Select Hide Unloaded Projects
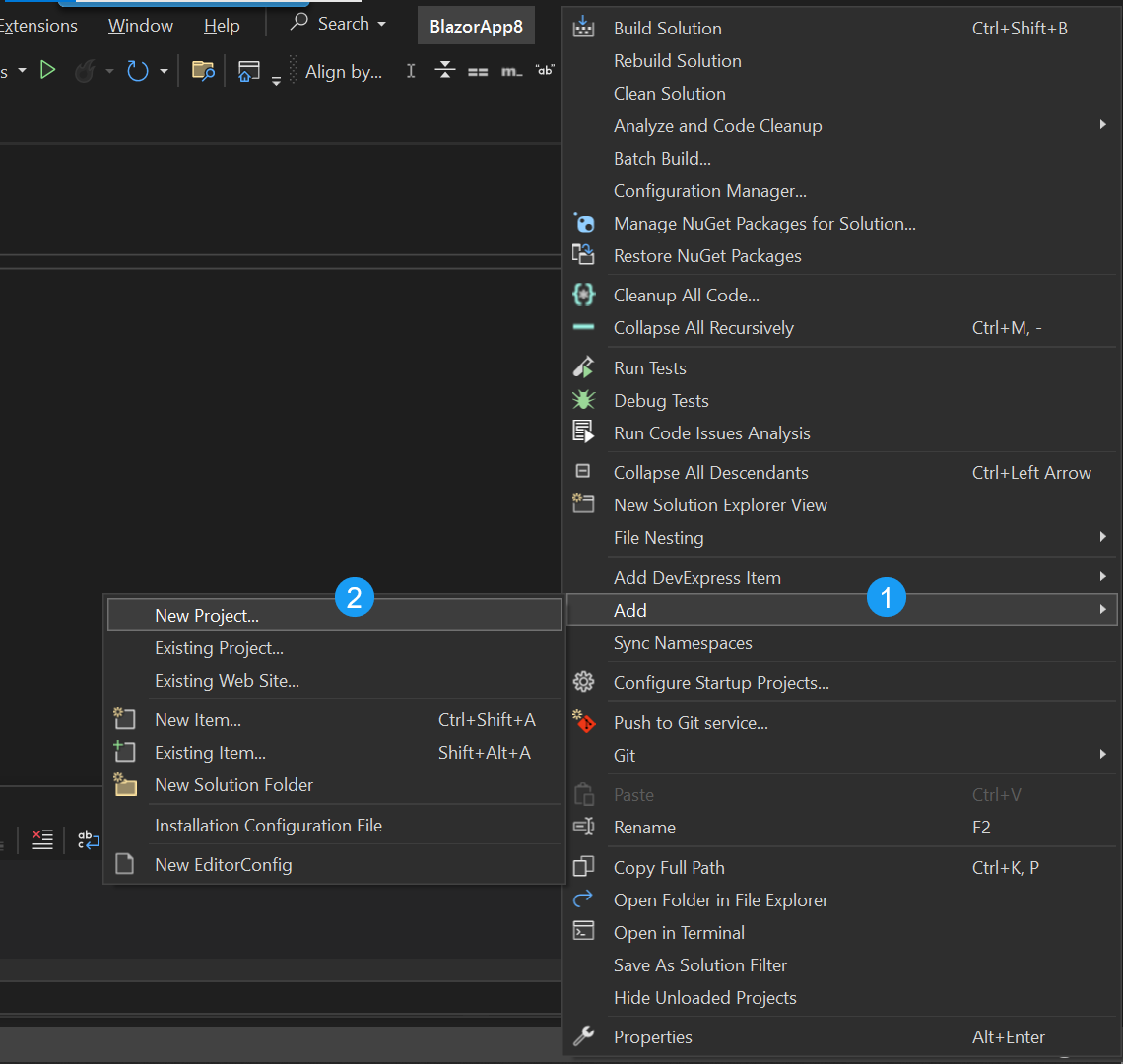The width and height of the screenshot is (1123, 1064). coord(841,998)
